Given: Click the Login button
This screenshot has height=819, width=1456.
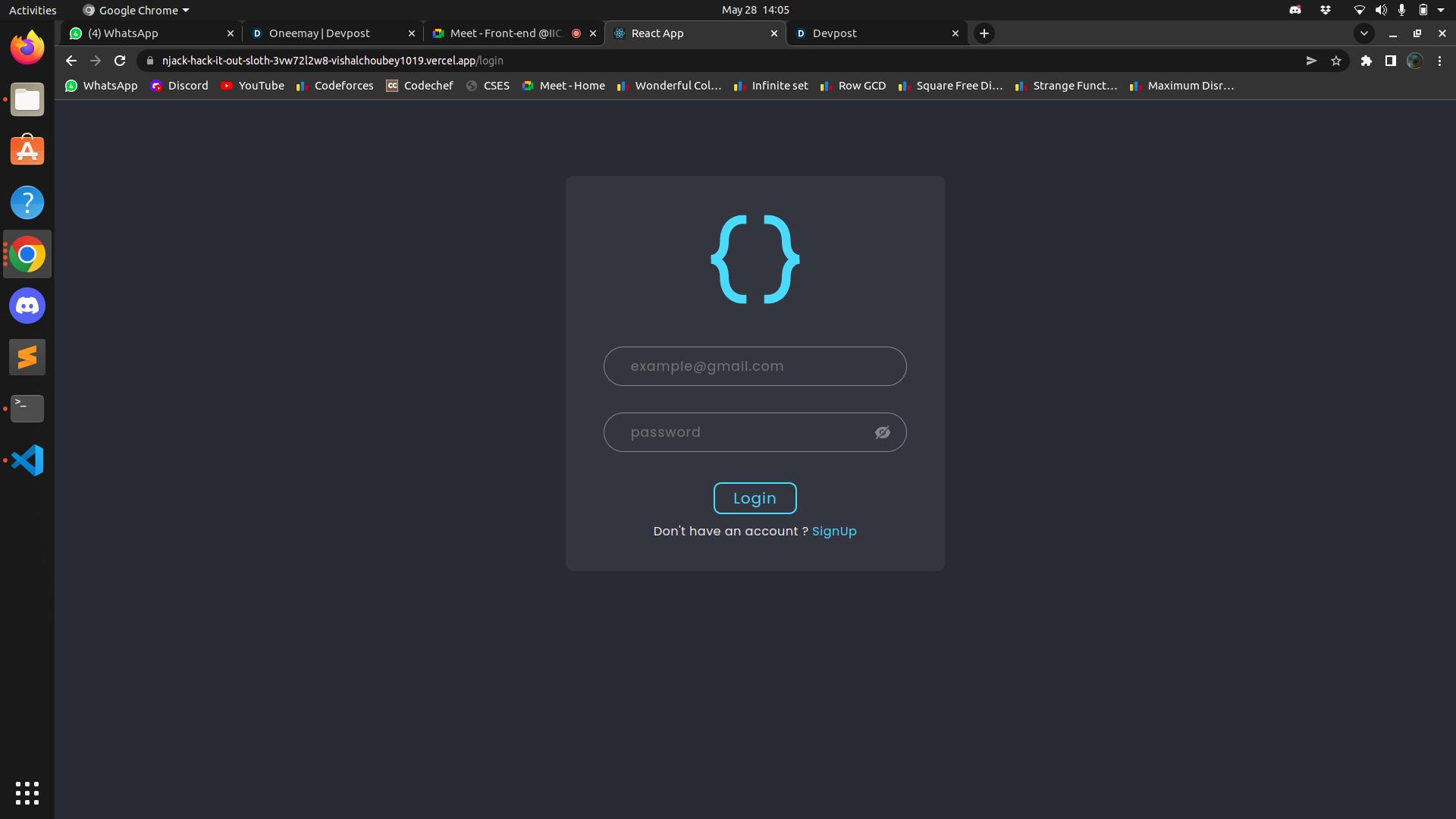Looking at the screenshot, I should pyautogui.click(x=755, y=498).
